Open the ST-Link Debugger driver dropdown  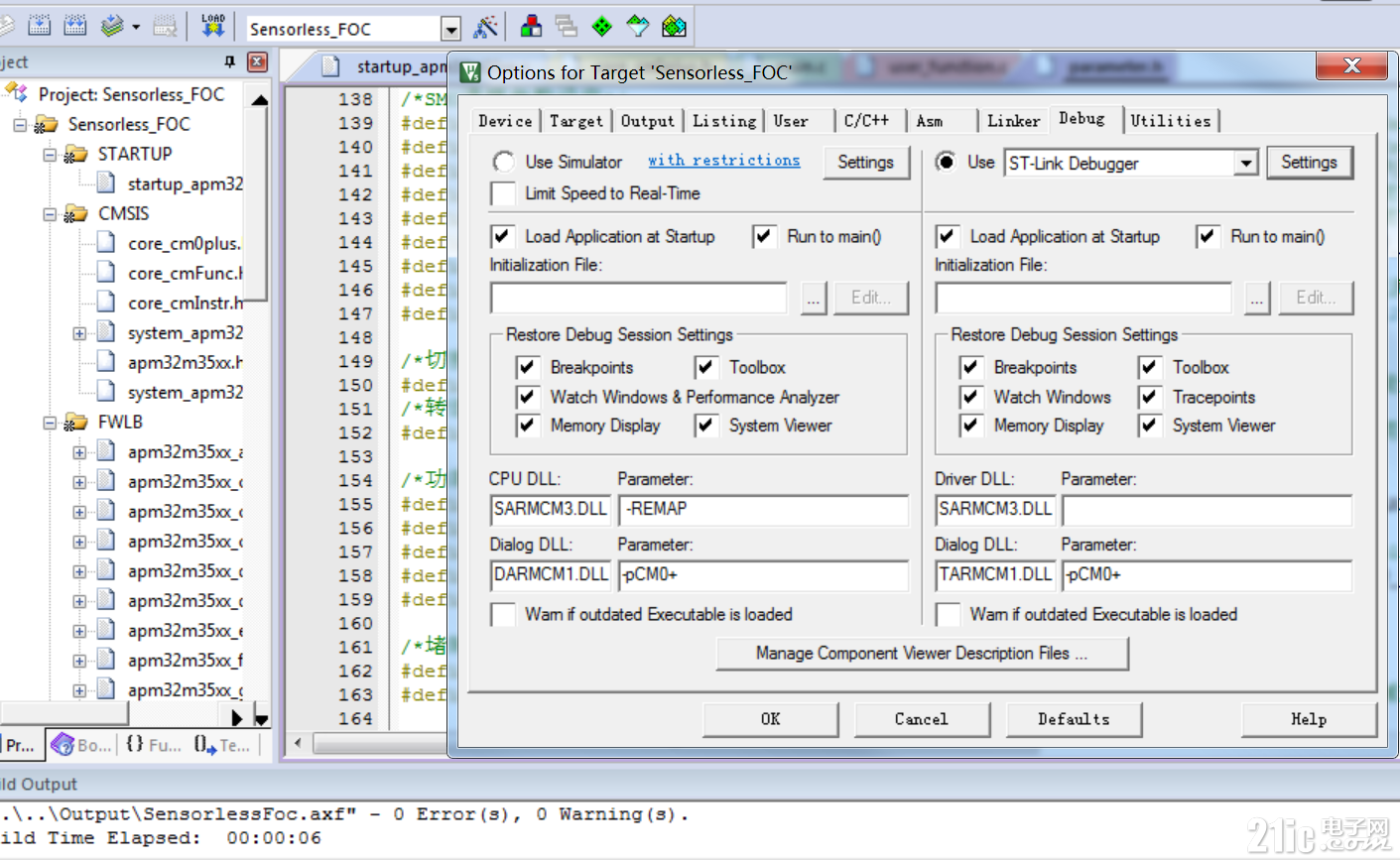click(1246, 163)
